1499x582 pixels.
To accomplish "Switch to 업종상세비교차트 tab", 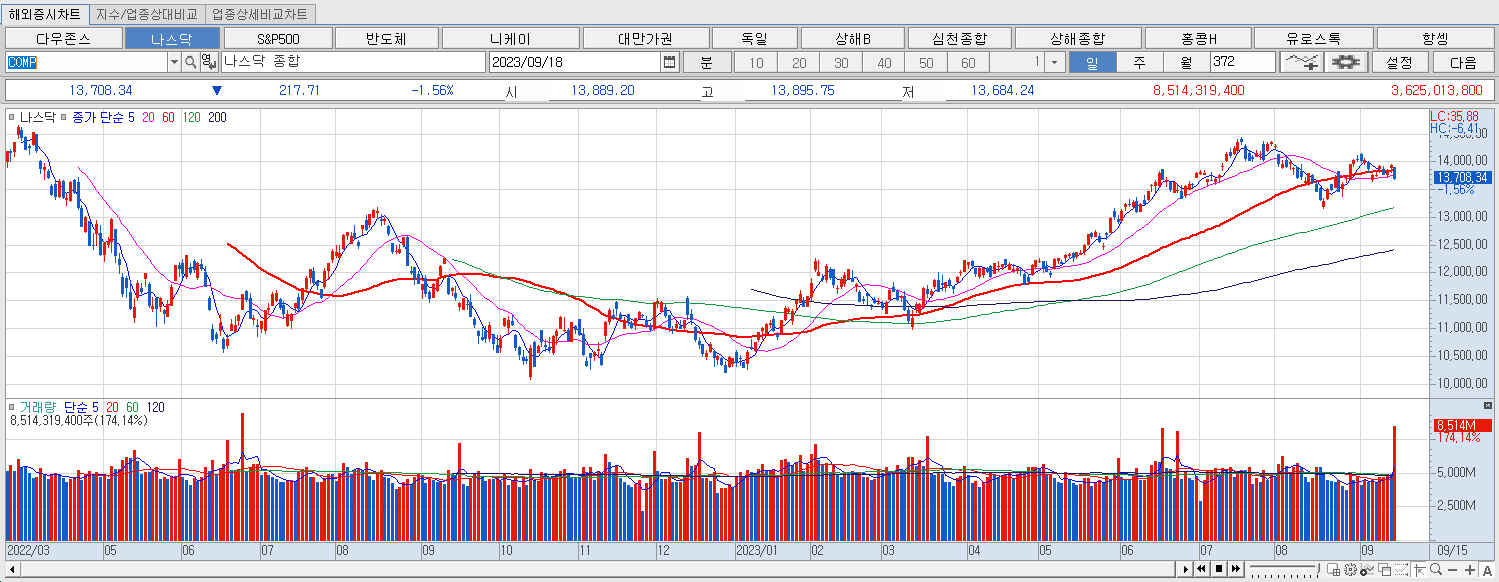I will click(x=261, y=14).
